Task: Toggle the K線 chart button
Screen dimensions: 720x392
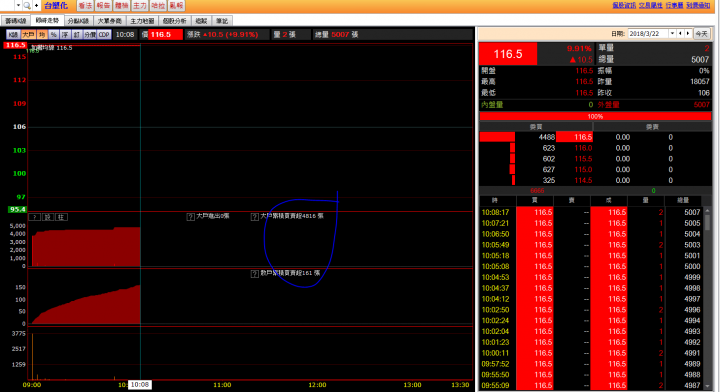Action: 13,34
